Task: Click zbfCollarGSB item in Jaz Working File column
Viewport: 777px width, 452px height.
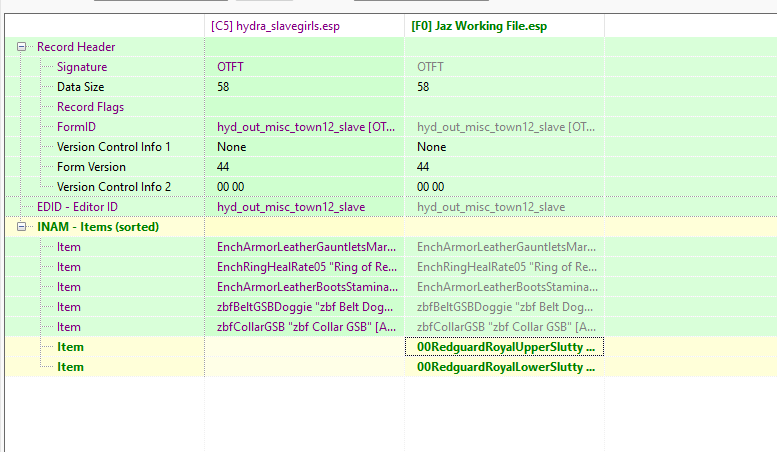Action: (506, 327)
